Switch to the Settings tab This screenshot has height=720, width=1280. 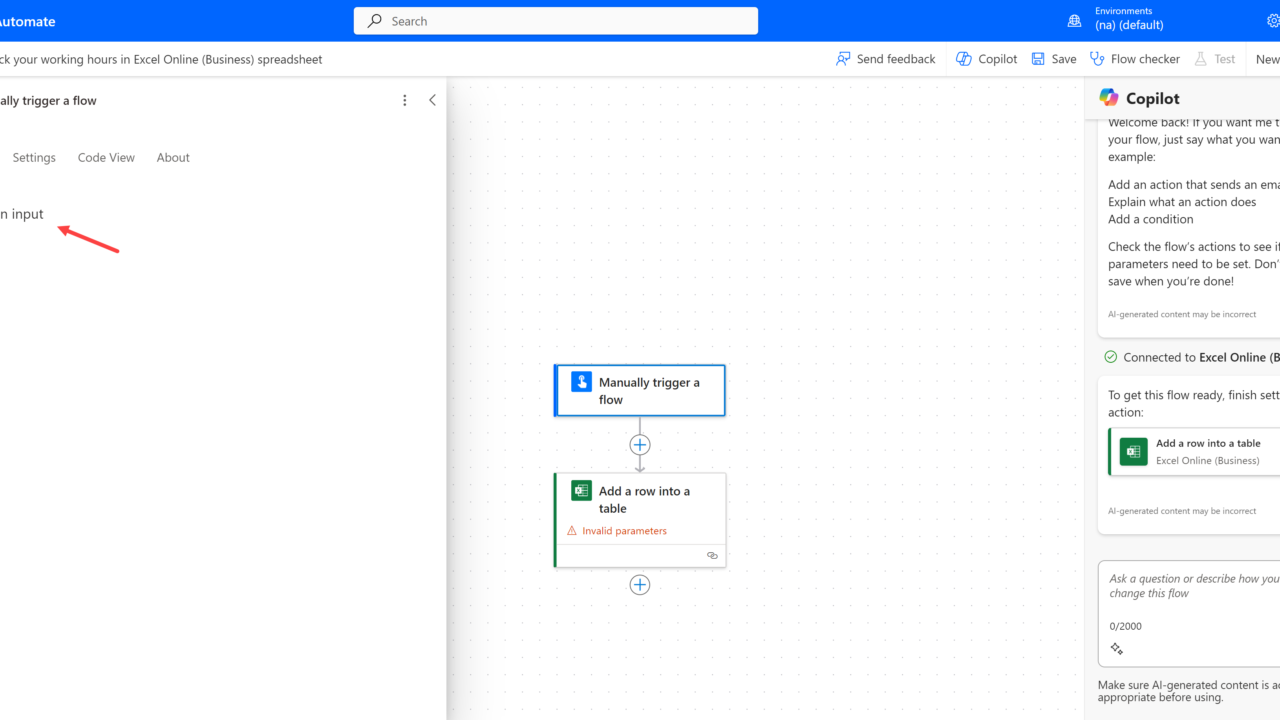[x=34, y=157]
